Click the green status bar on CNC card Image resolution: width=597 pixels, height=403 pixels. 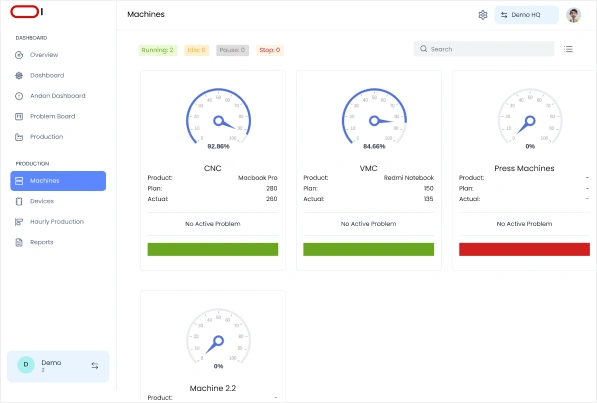pyautogui.click(x=213, y=249)
